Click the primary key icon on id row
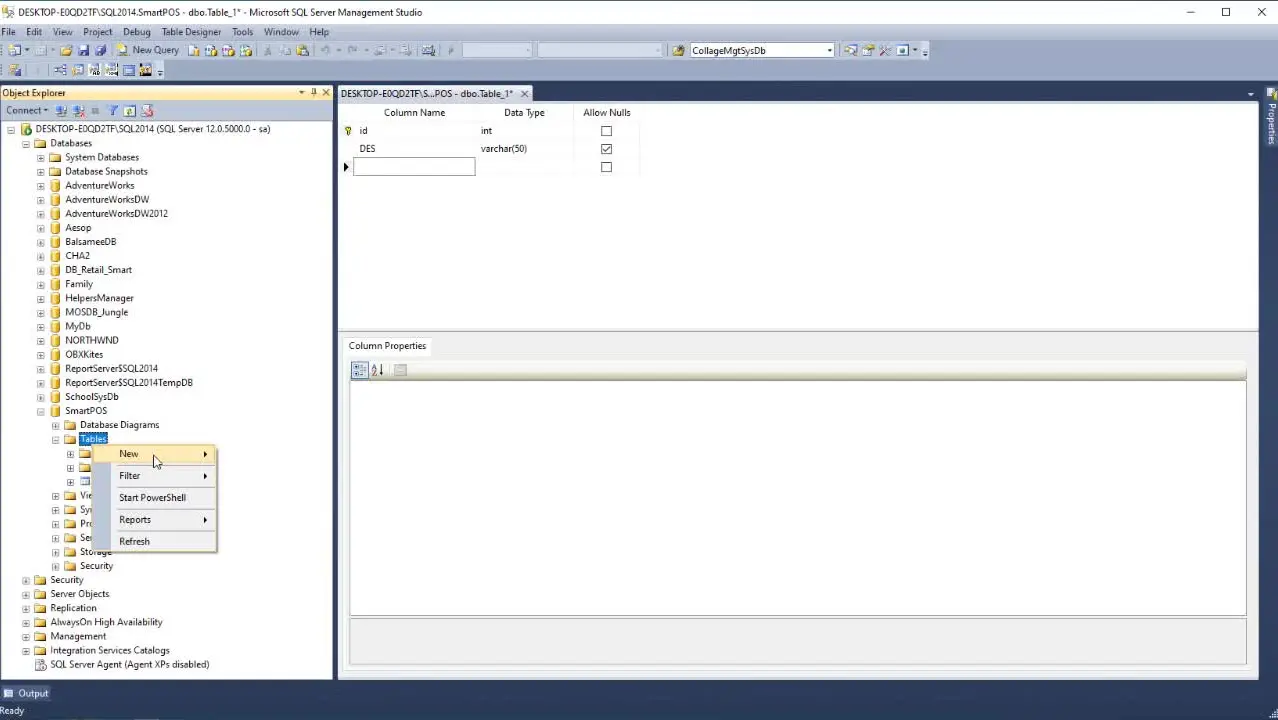This screenshot has width=1278, height=720. click(347, 131)
